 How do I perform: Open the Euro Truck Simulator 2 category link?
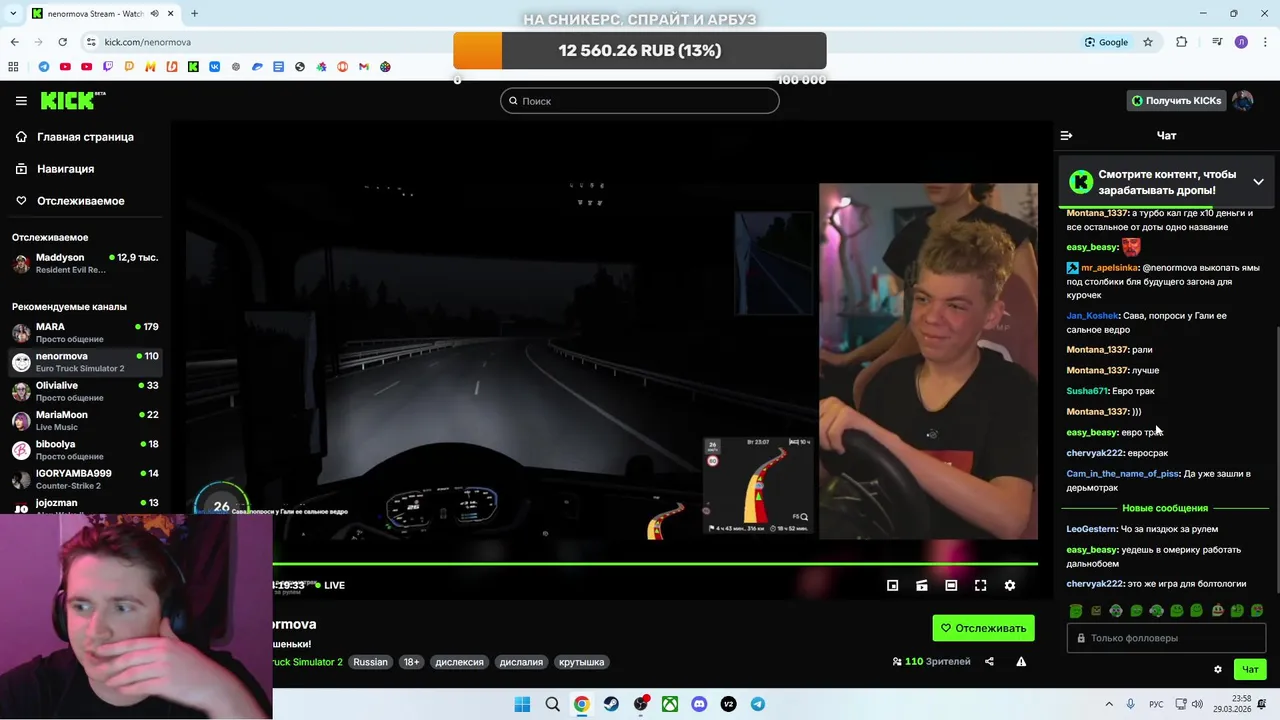point(308,662)
